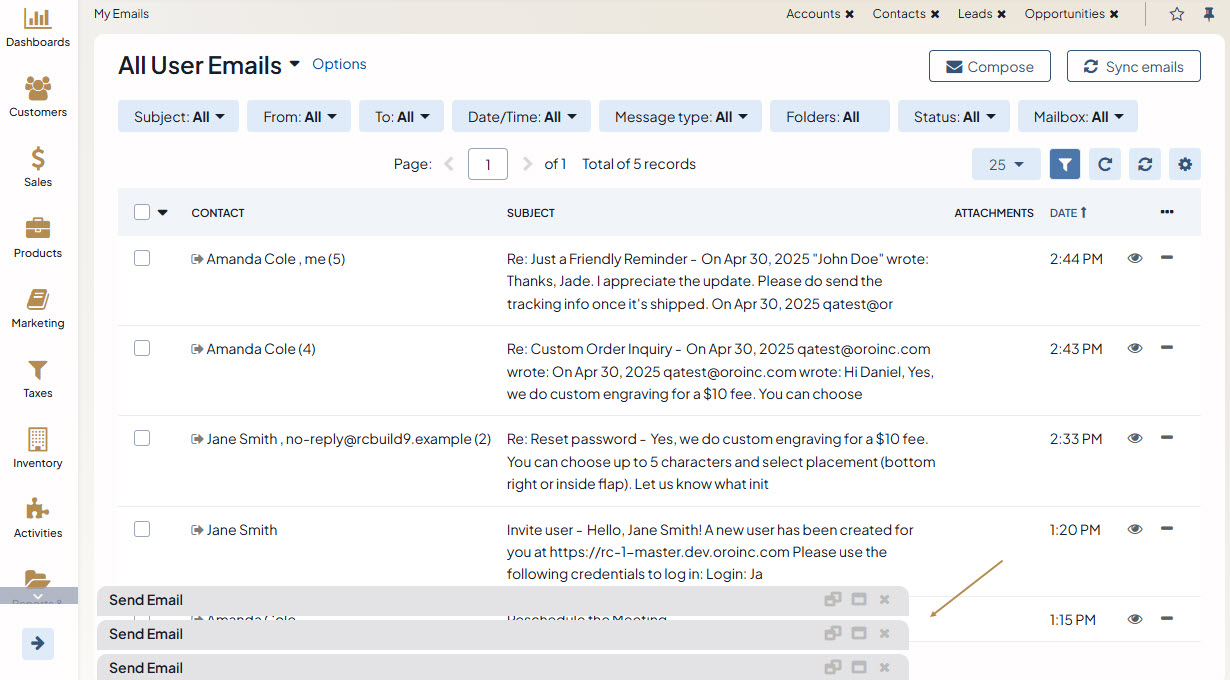The width and height of the screenshot is (1230, 680).
Task: Toggle seen eye icon on 2:43 PM email
Action: (1134, 348)
